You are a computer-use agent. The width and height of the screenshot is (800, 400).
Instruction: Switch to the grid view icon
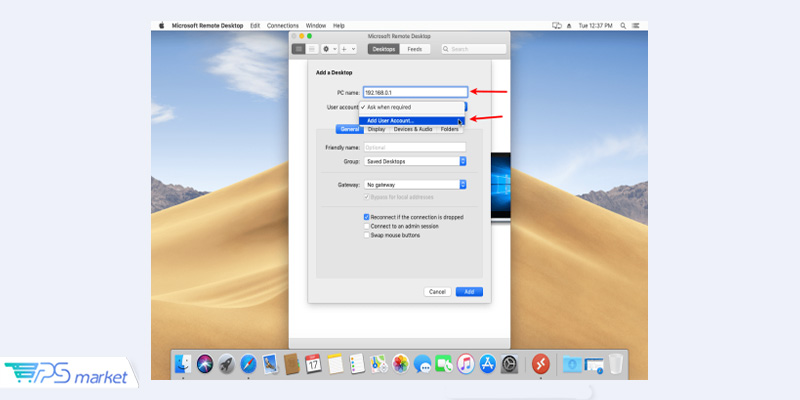click(298, 49)
